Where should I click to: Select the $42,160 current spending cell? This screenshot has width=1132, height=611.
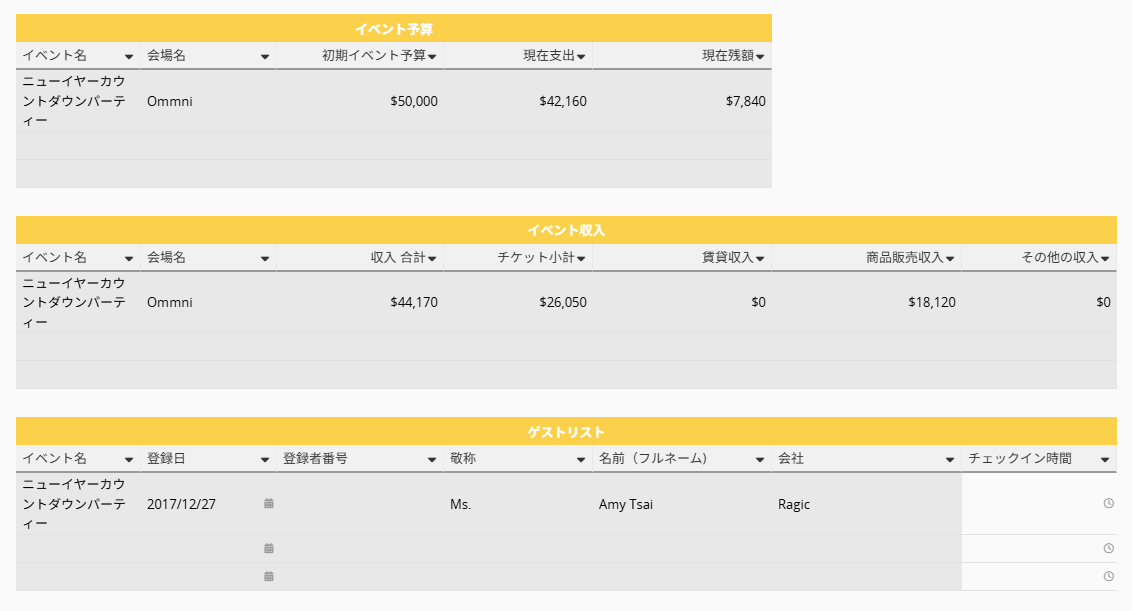[x=518, y=101]
